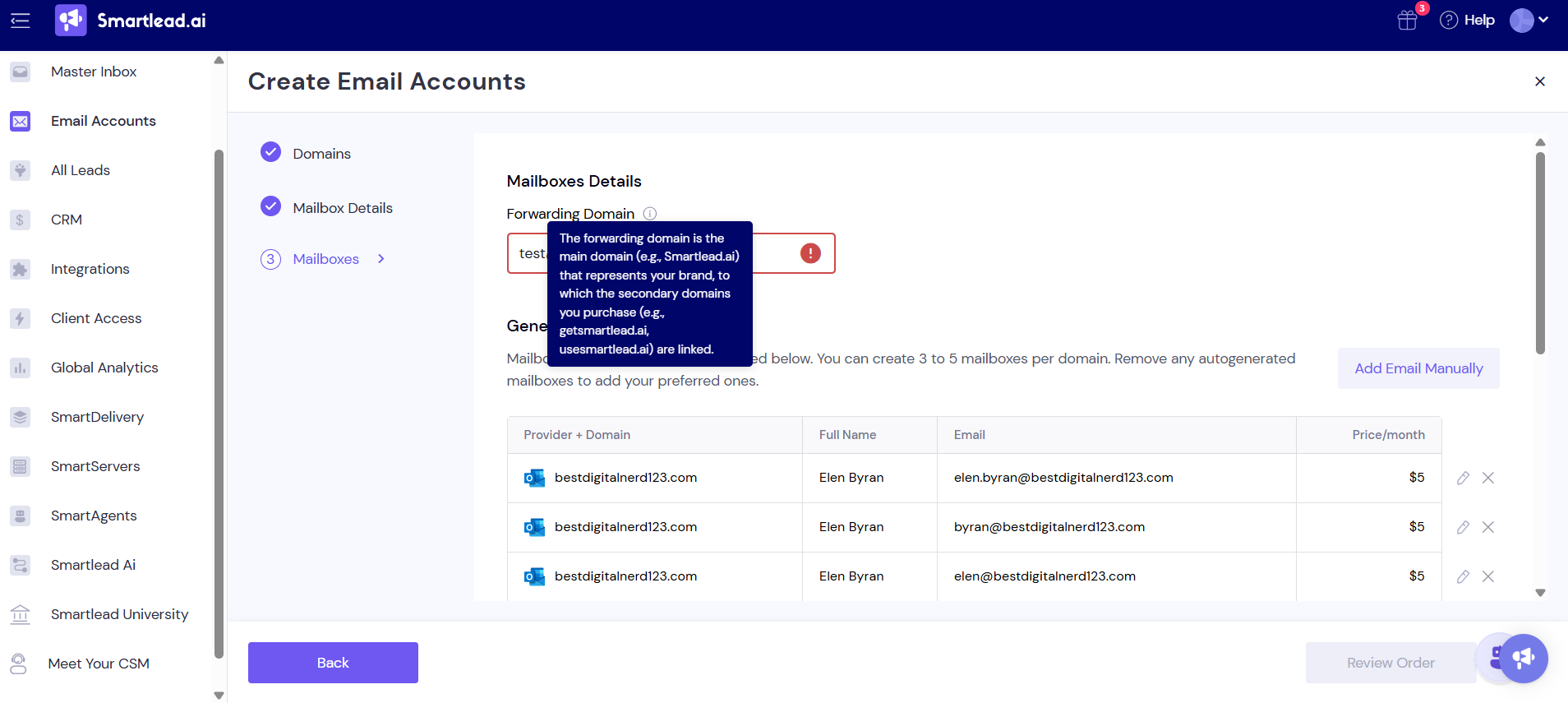
Task: Select the completed Domains step
Action: [x=321, y=154]
